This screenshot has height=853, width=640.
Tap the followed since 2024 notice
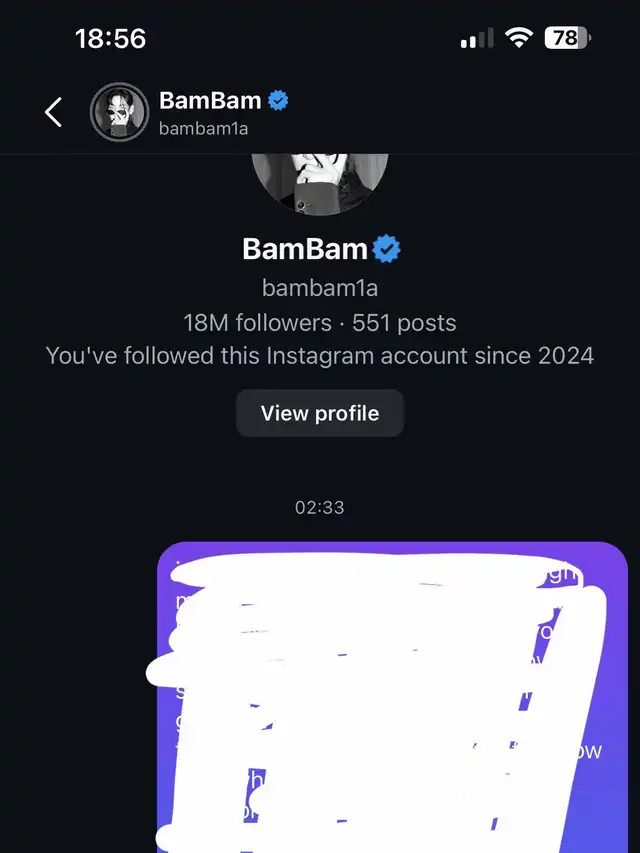pos(319,355)
